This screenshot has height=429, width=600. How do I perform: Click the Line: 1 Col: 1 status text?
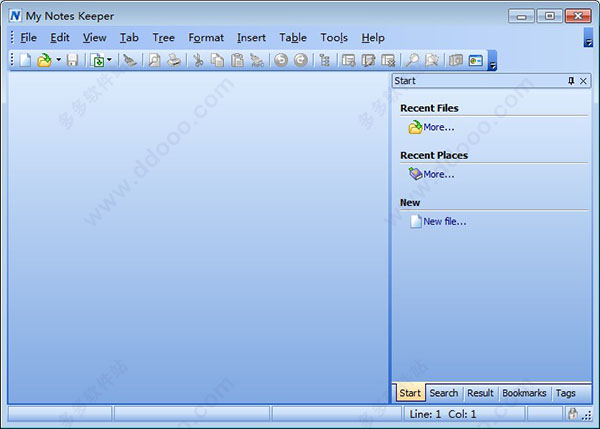(443, 414)
